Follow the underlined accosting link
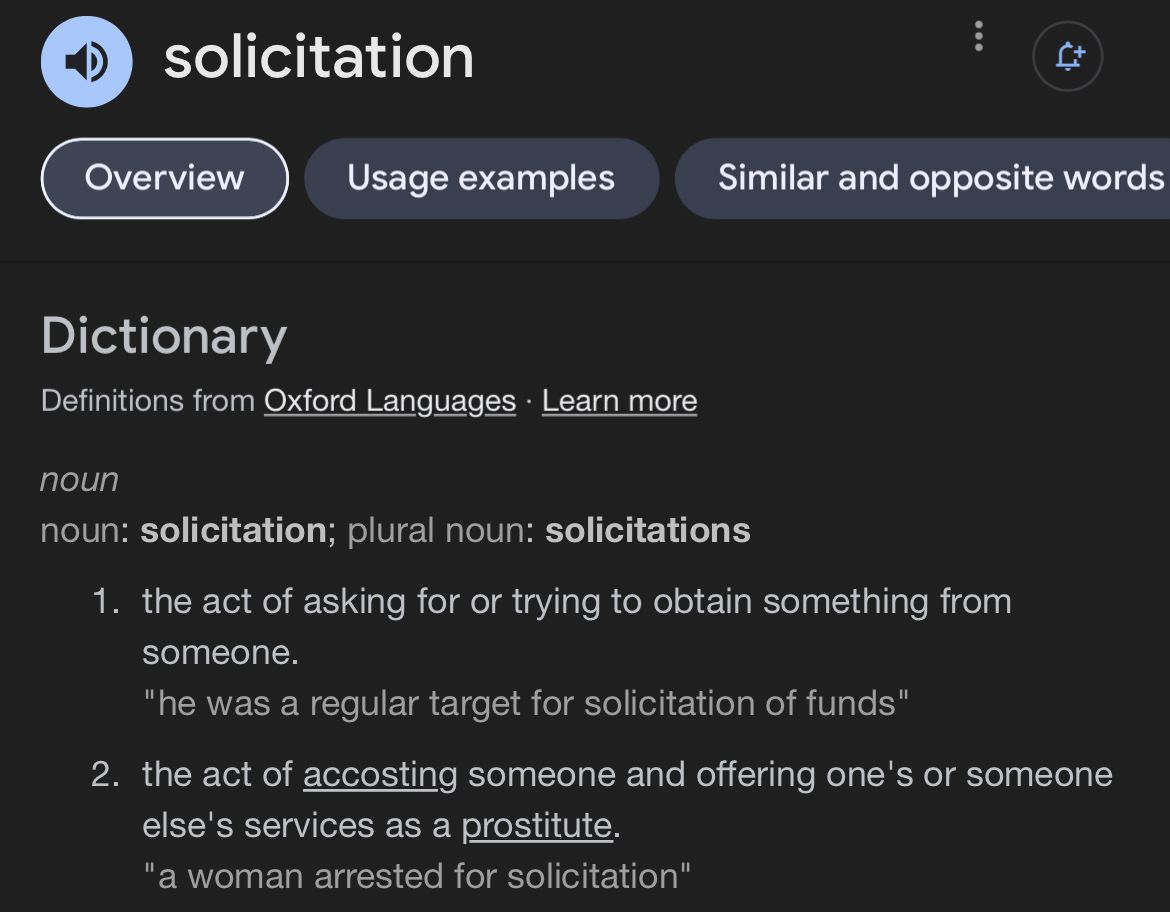This screenshot has height=912, width=1170. (x=380, y=775)
